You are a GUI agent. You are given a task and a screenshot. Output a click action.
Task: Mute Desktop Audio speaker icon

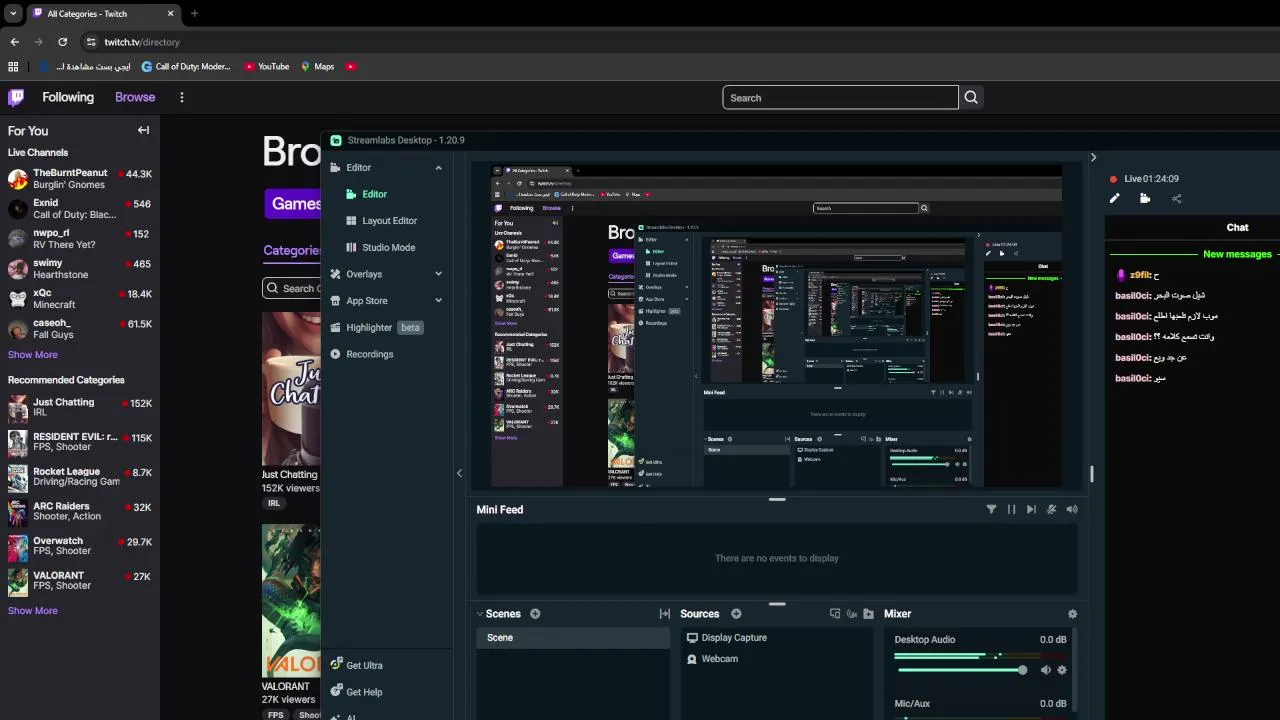[1045, 670]
